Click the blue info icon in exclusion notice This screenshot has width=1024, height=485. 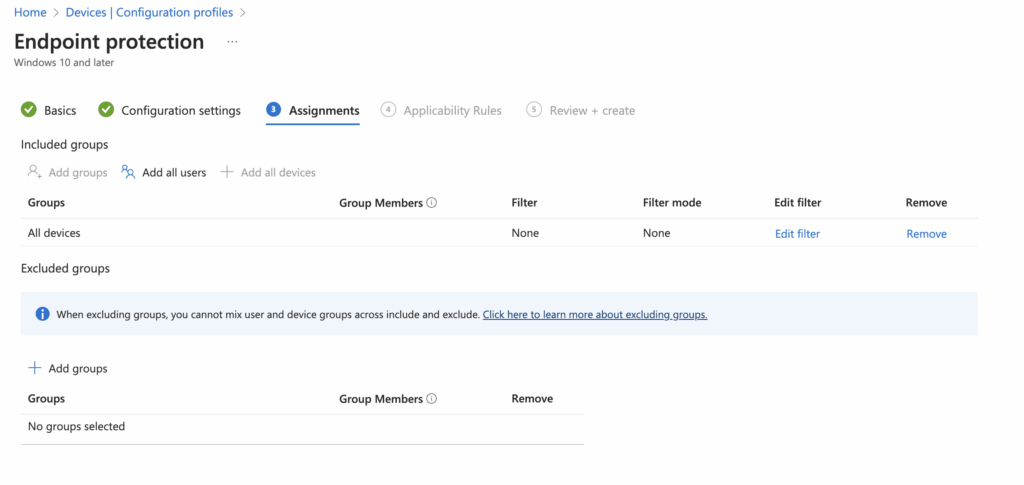tap(43, 314)
